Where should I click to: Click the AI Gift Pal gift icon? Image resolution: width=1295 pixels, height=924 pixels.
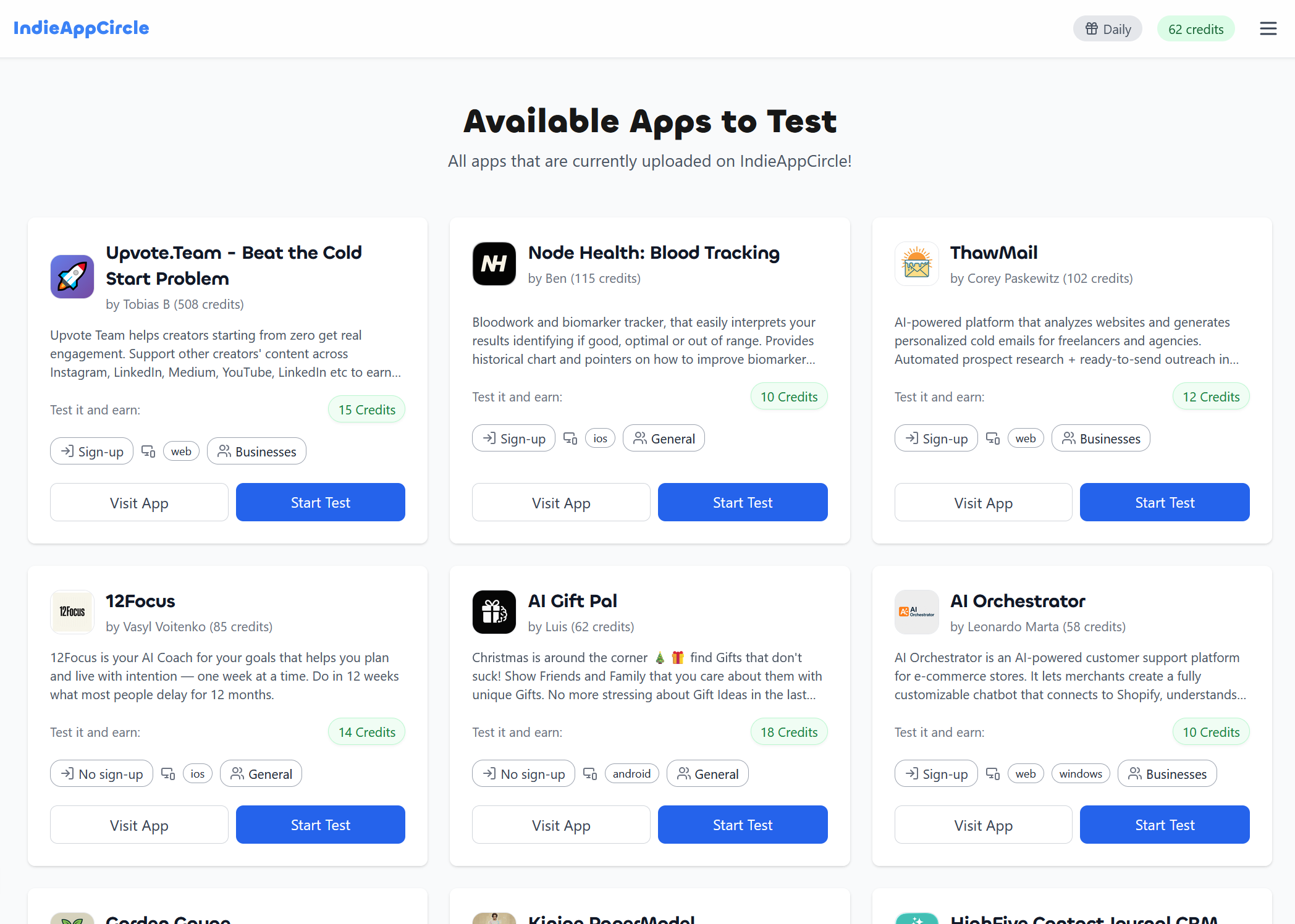click(494, 611)
